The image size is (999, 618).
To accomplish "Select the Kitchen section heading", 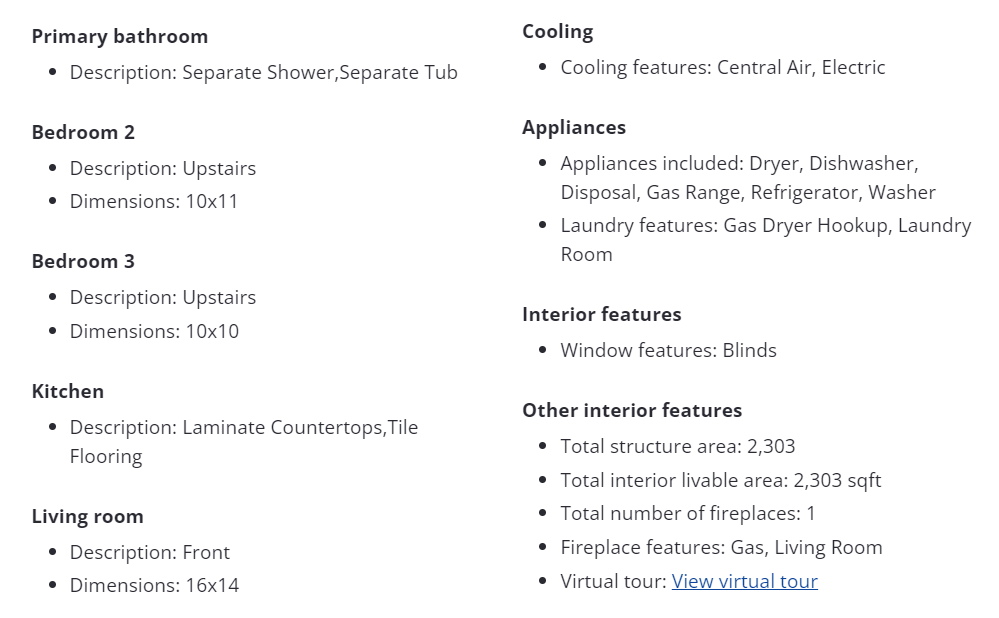I will pyautogui.click(x=68, y=391).
